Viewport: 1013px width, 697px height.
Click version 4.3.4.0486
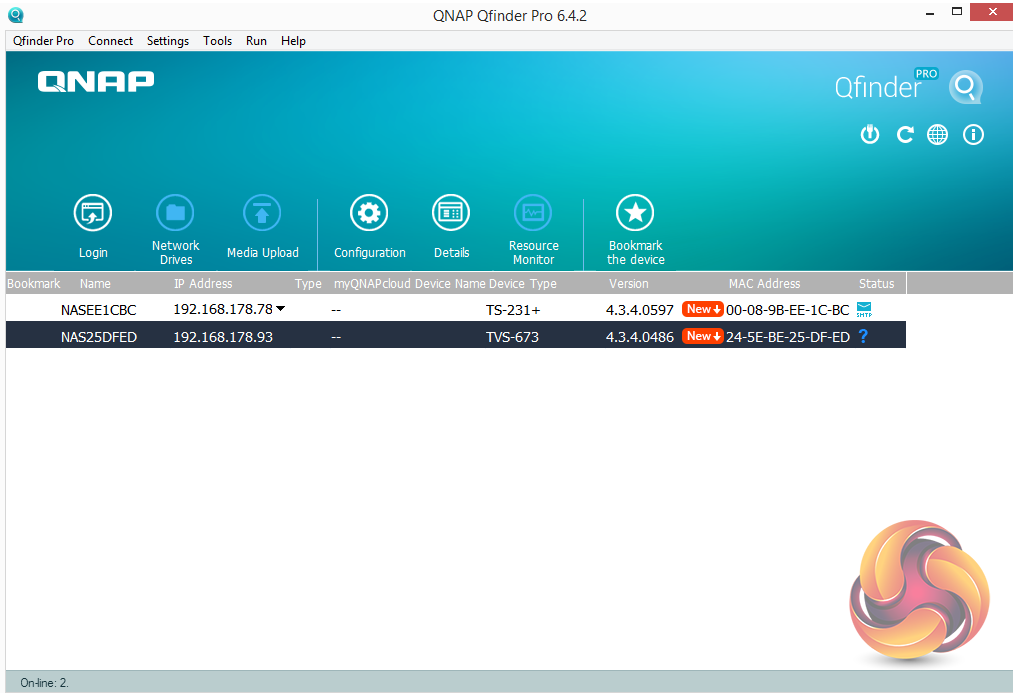tap(640, 337)
